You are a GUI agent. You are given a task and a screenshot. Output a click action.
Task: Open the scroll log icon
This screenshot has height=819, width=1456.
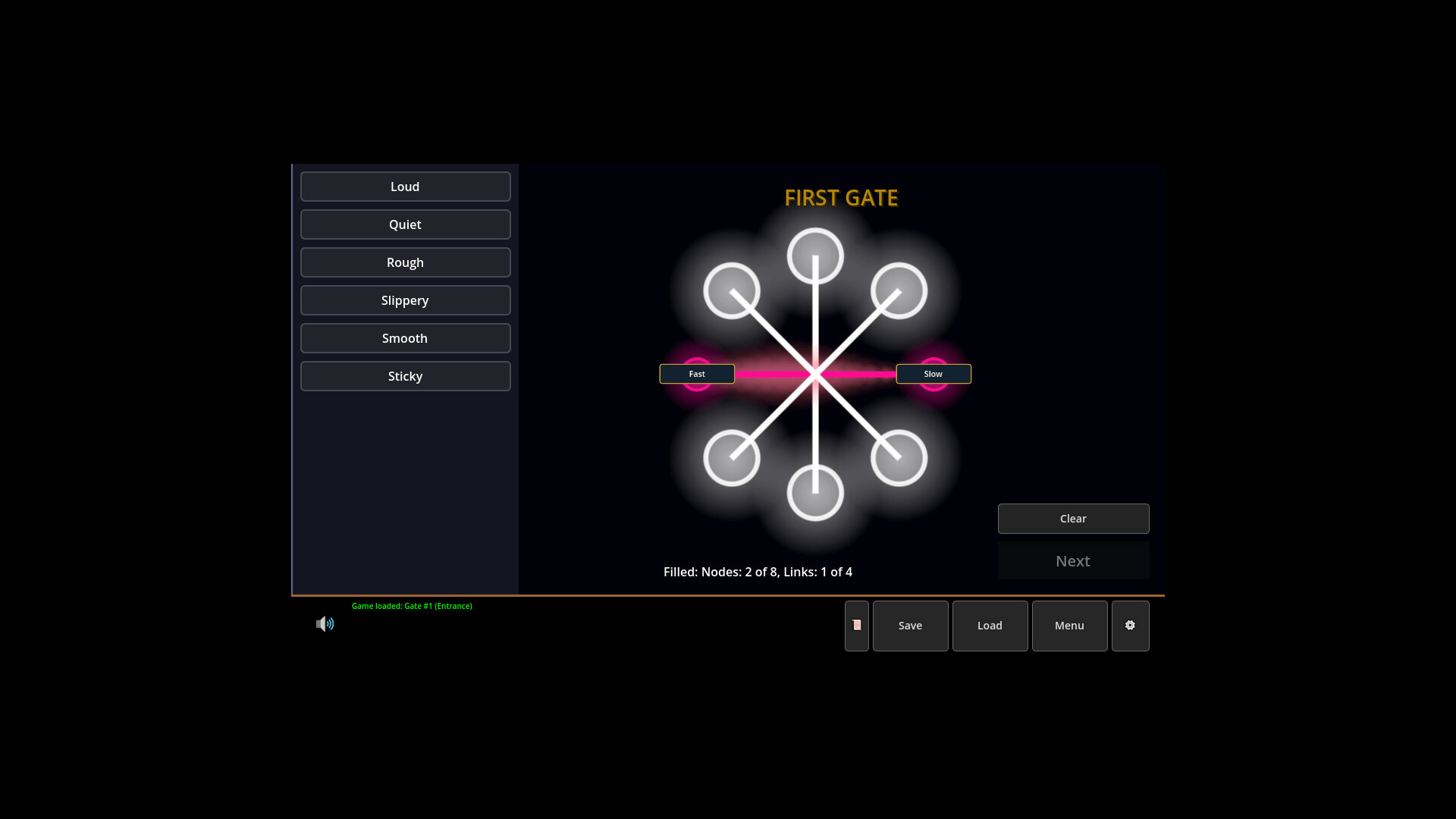[856, 626]
